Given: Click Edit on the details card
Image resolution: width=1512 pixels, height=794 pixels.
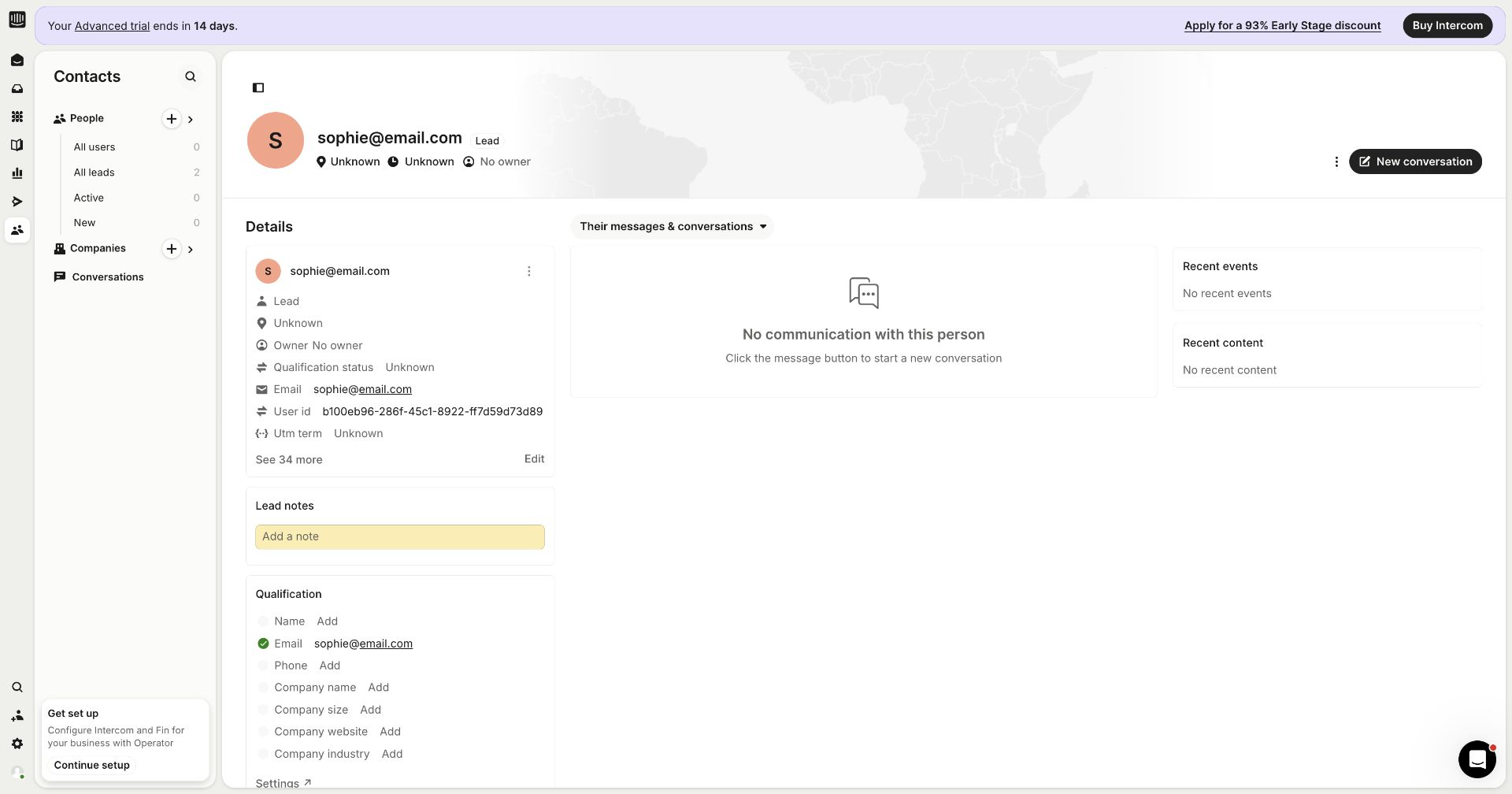Looking at the screenshot, I should (x=535, y=459).
